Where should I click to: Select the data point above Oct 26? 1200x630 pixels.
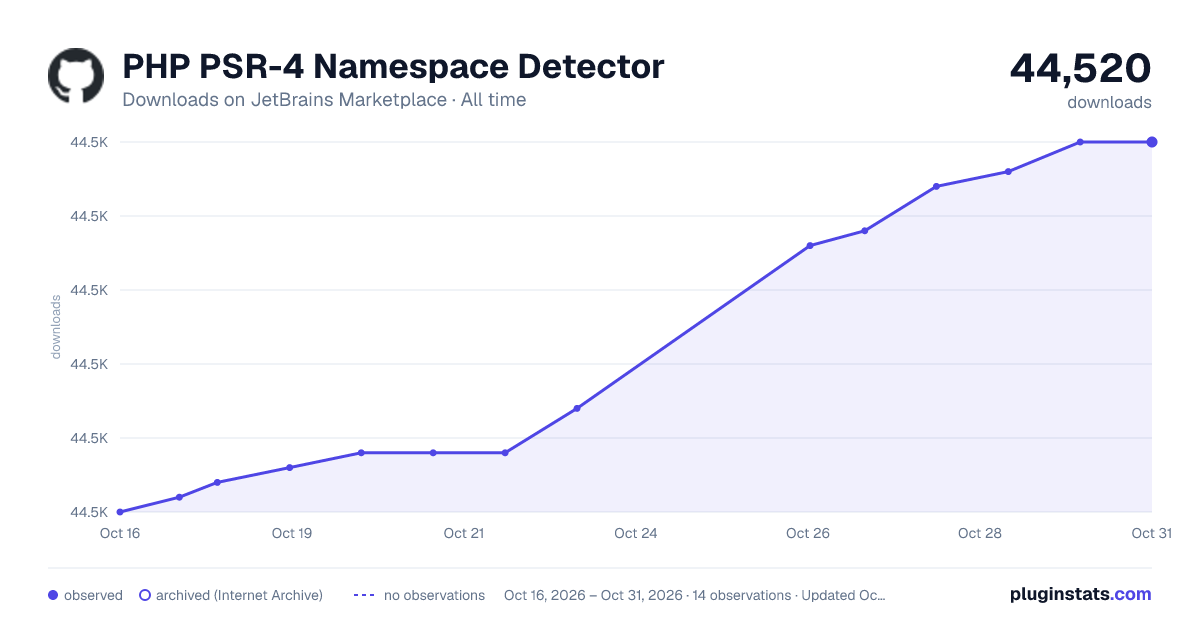(x=809, y=245)
